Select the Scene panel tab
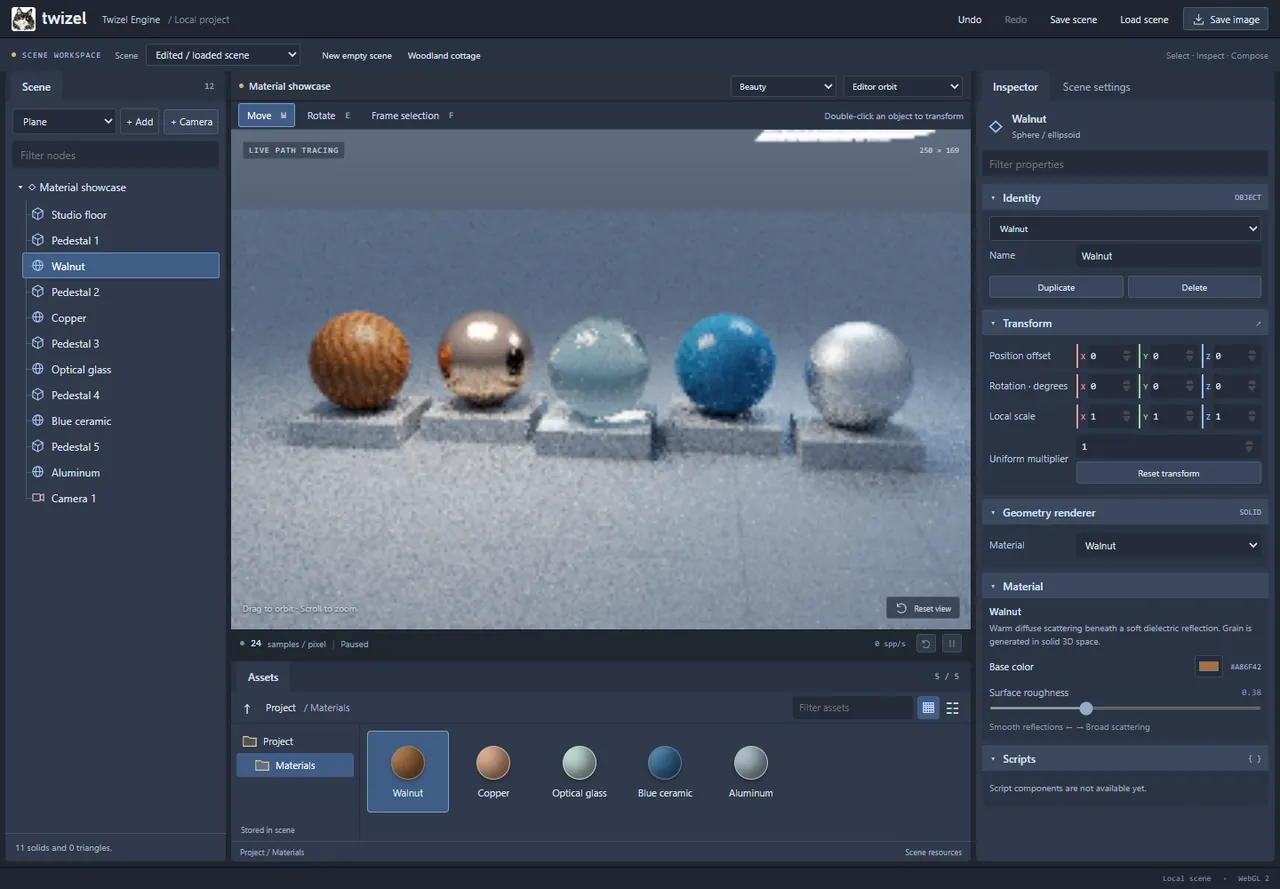 click(x=36, y=87)
